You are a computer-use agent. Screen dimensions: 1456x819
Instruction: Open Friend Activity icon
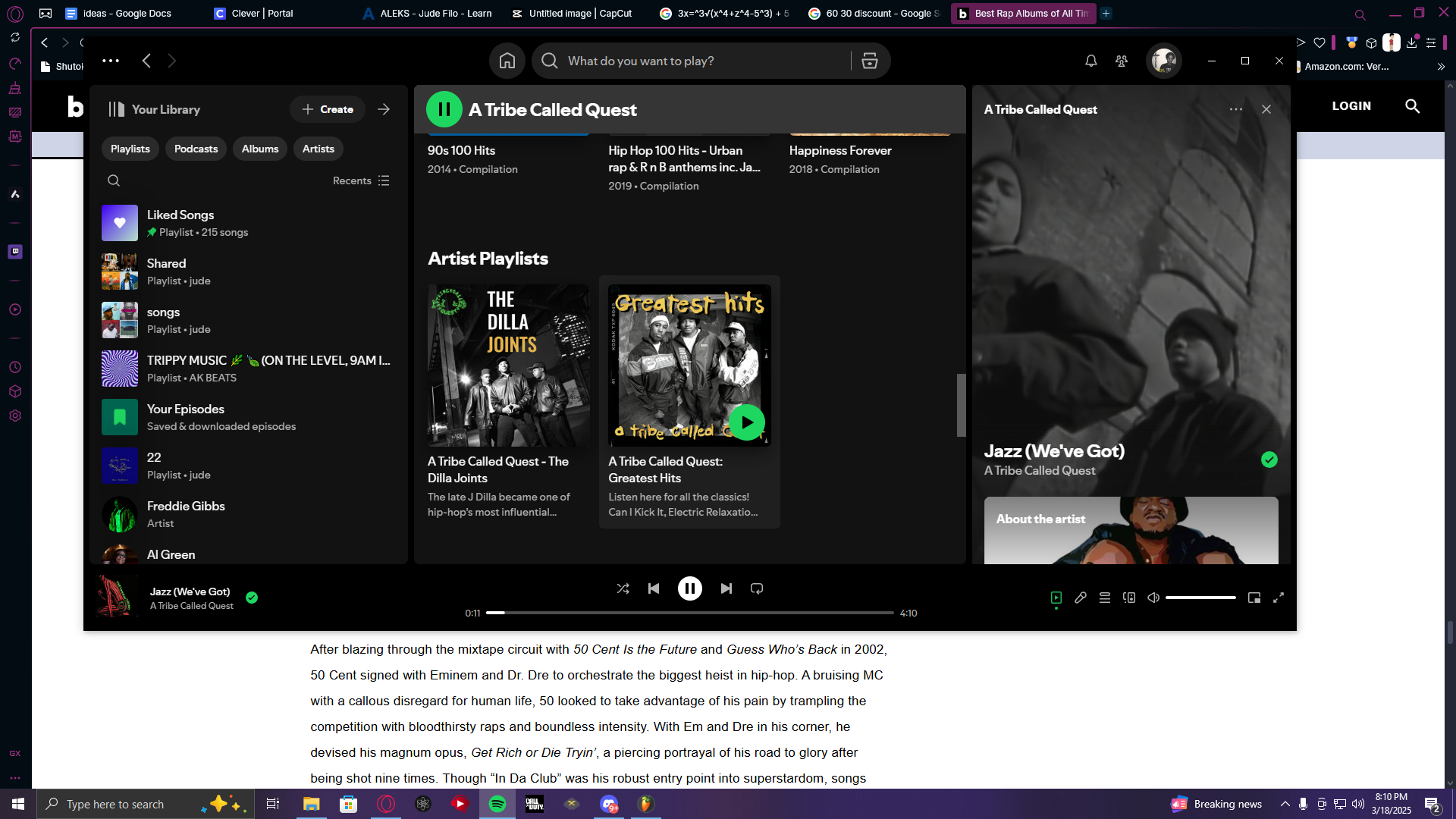[1122, 61]
